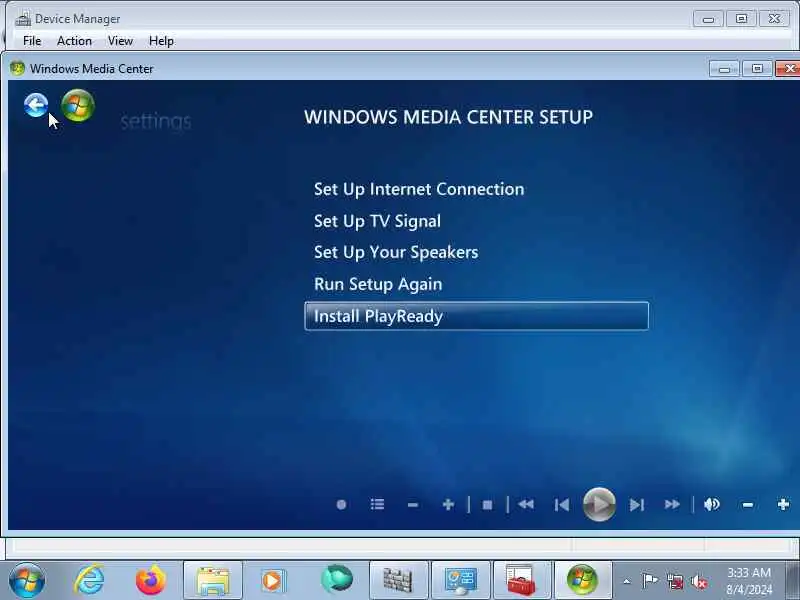The height and width of the screenshot is (600, 800).
Task: Click Channel down minus button
Action: (413, 505)
